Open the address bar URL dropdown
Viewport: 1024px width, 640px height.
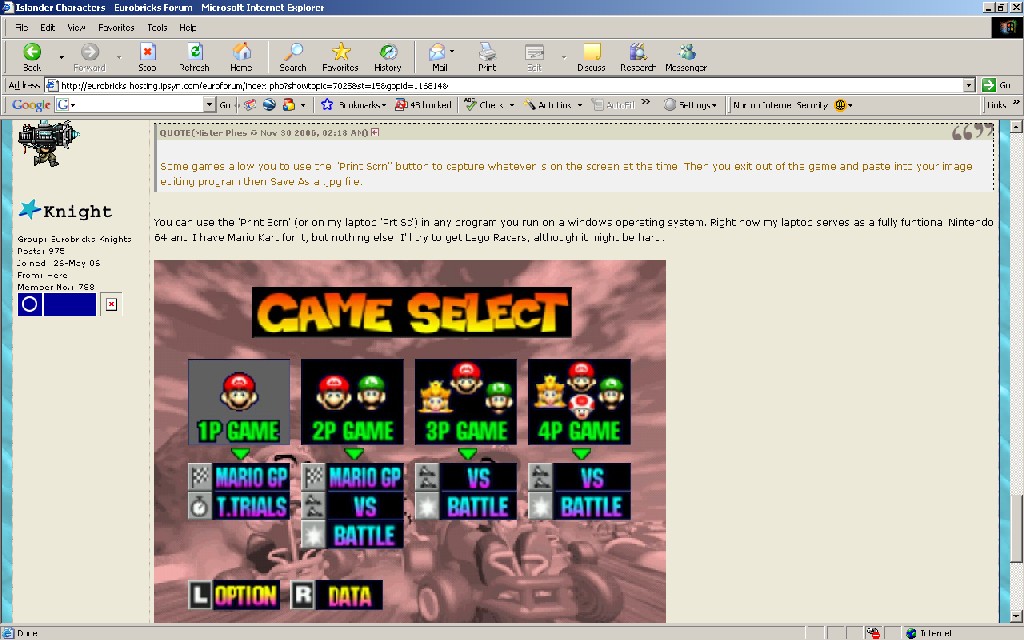pyautogui.click(x=969, y=85)
